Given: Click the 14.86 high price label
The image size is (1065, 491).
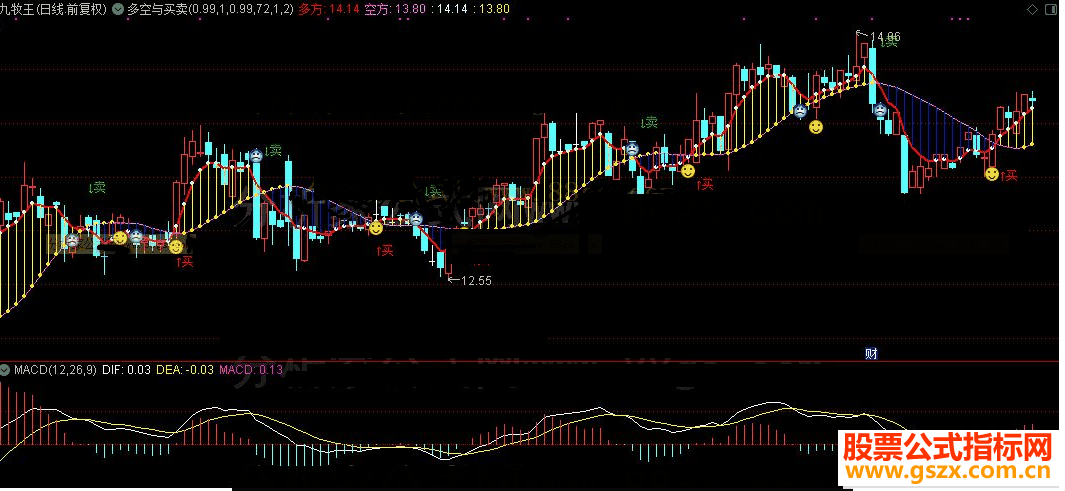Looking at the screenshot, I should [884, 36].
